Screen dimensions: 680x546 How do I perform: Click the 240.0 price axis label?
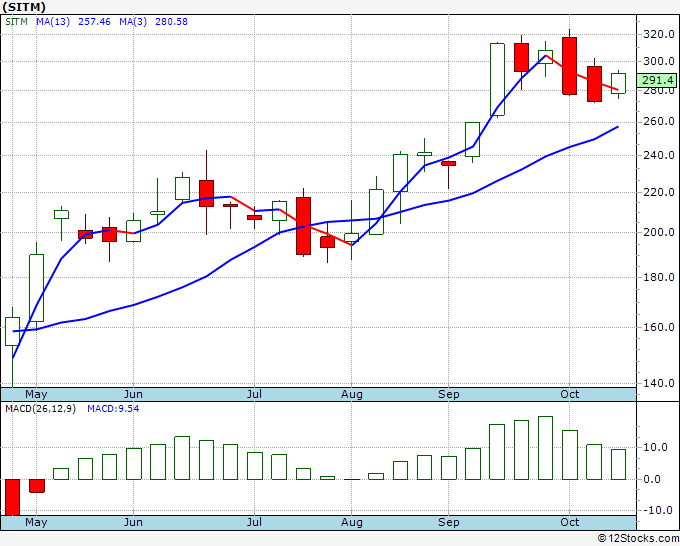coord(658,155)
